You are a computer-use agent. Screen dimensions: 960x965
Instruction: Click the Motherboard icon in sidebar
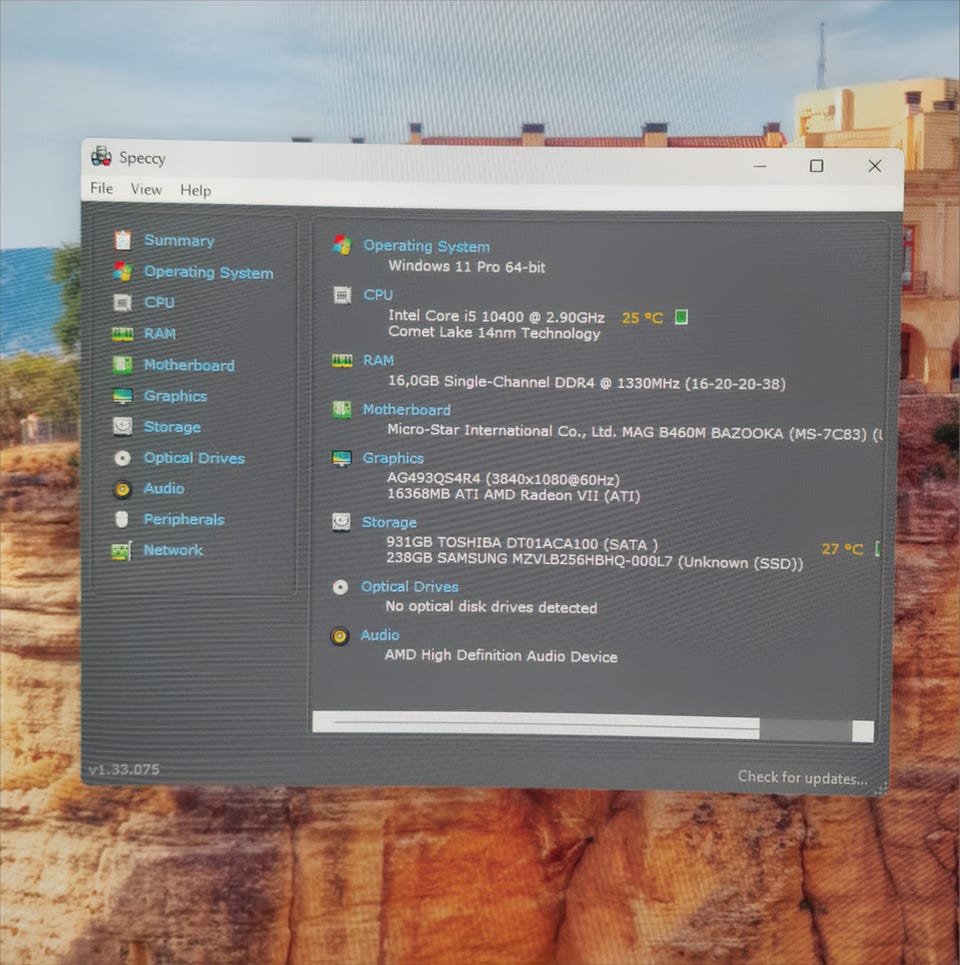[x=122, y=365]
